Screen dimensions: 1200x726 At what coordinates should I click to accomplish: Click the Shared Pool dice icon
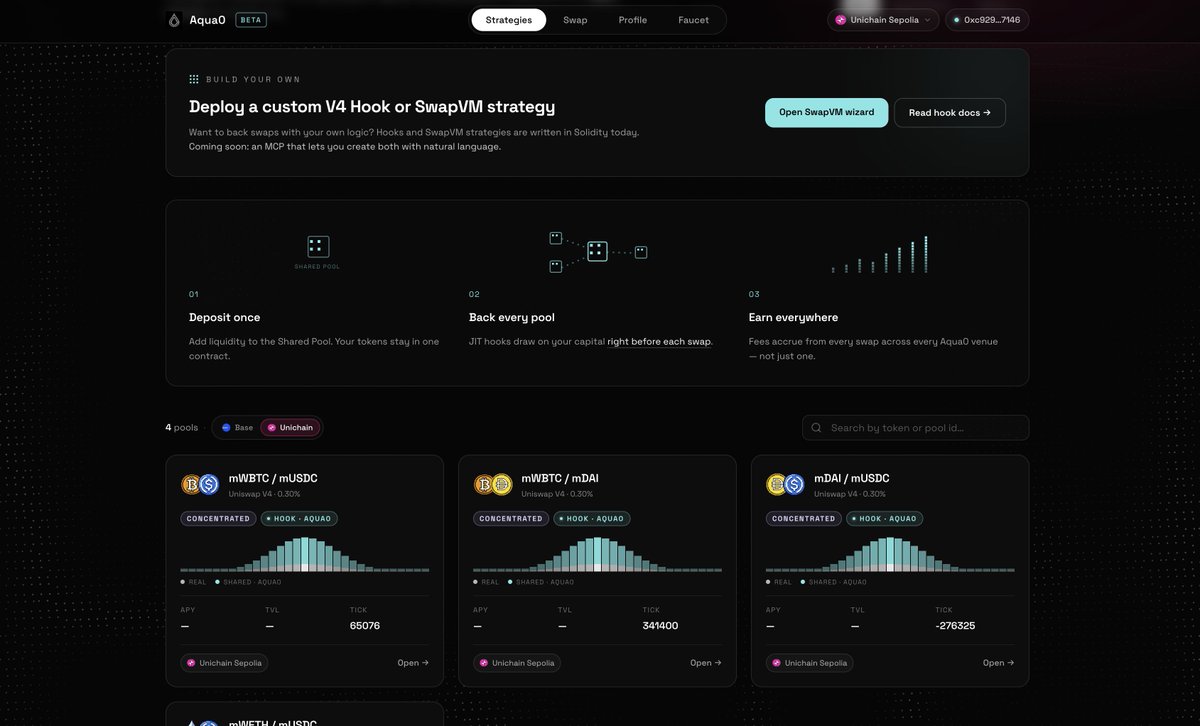click(x=317, y=247)
